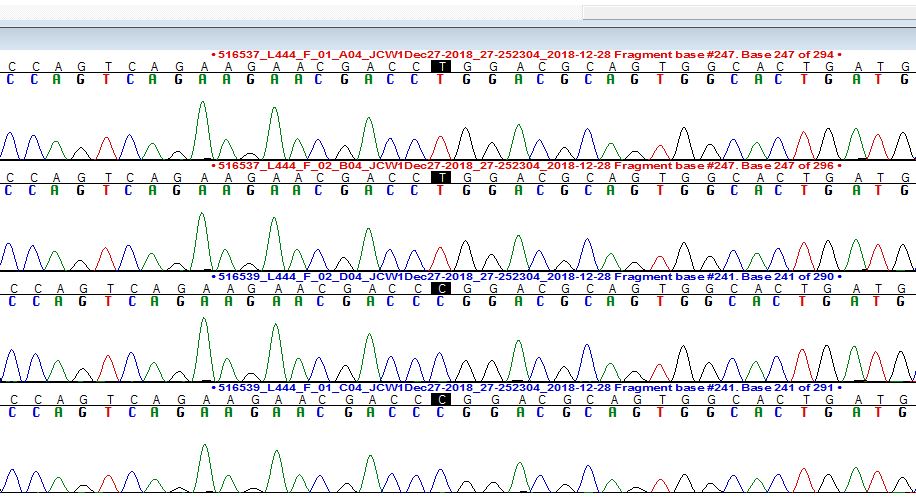Select the 516537 F_01 A04 trace title
This screenshot has width=916, height=500.
click(x=526, y=54)
